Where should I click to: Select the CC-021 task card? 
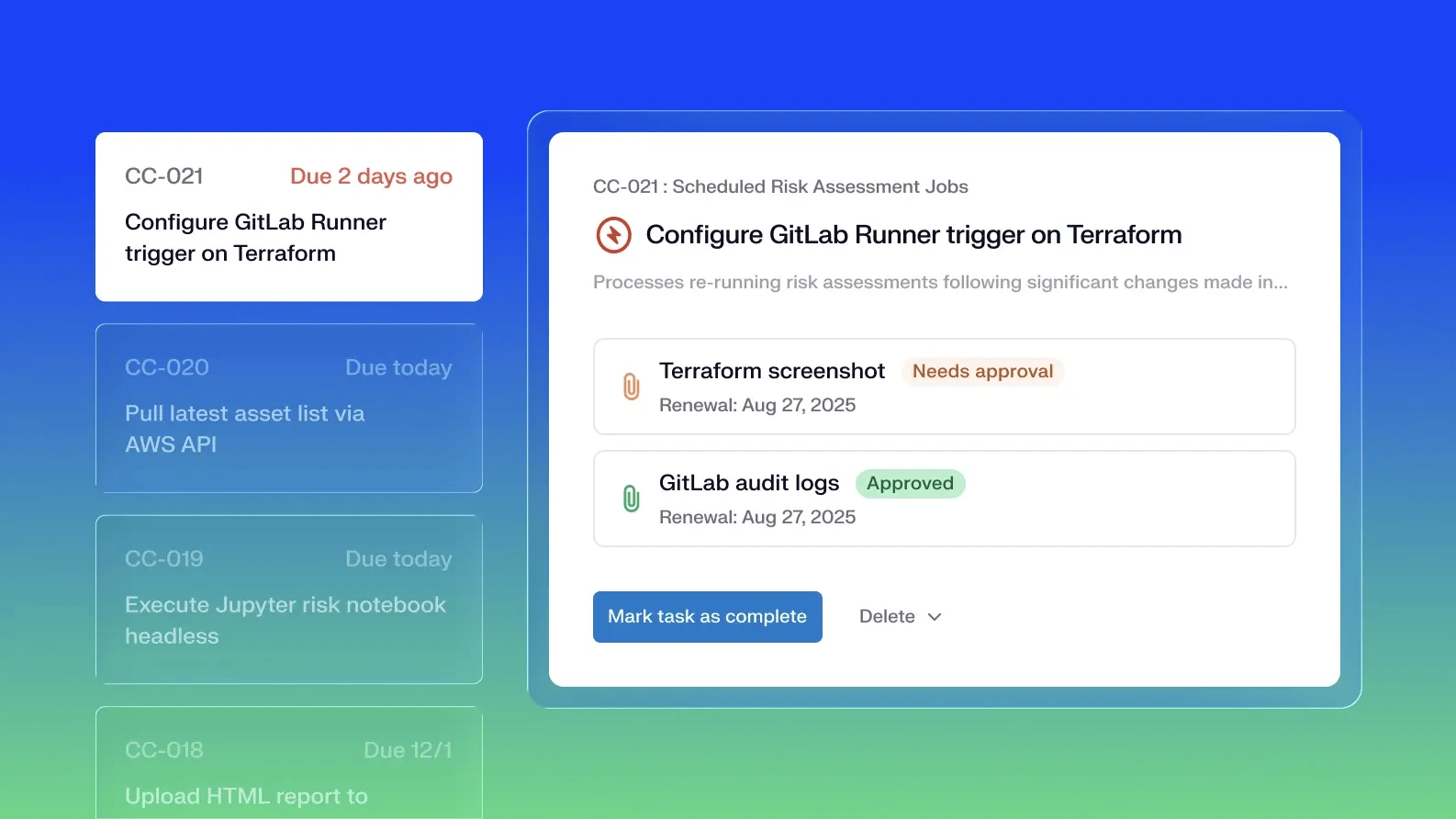[288, 217]
